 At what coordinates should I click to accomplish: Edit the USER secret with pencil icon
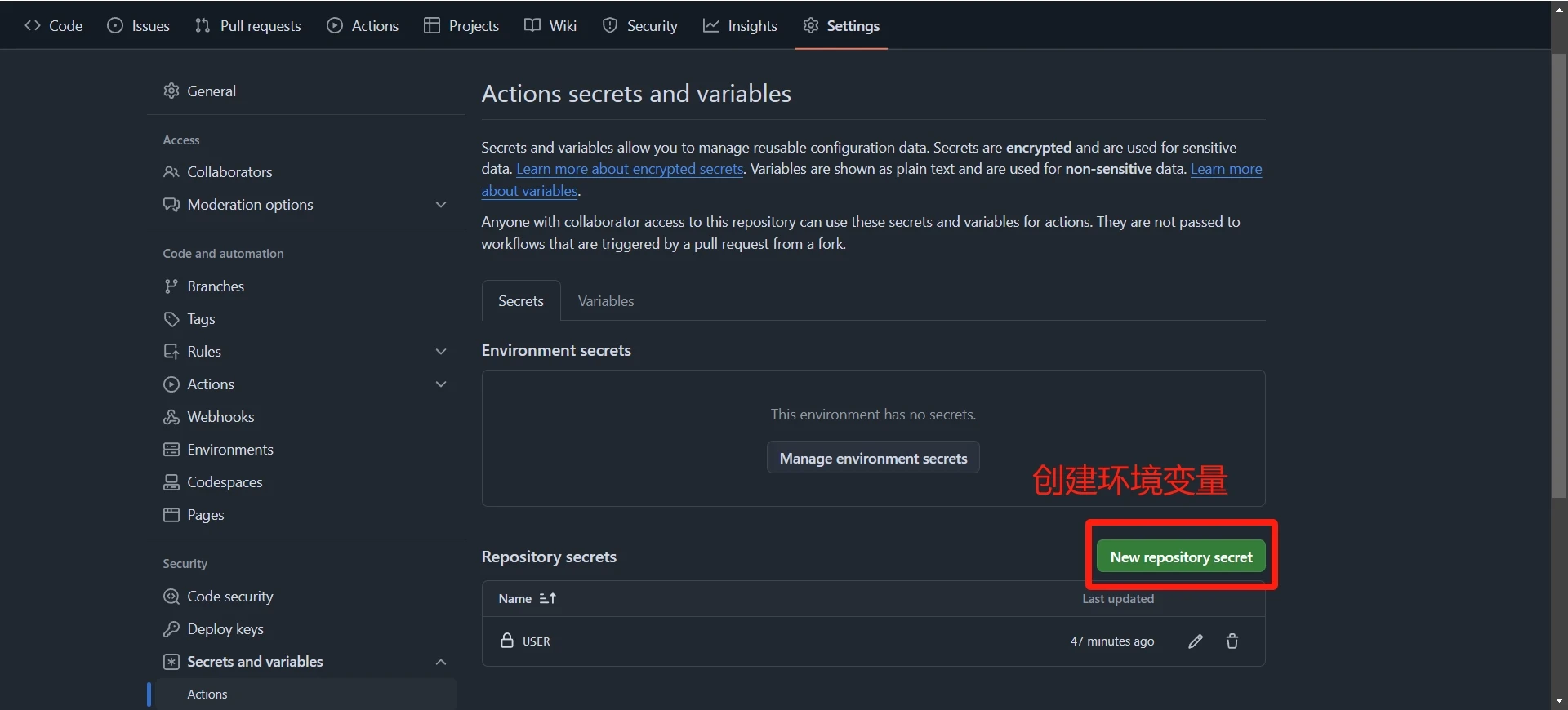pos(1196,641)
